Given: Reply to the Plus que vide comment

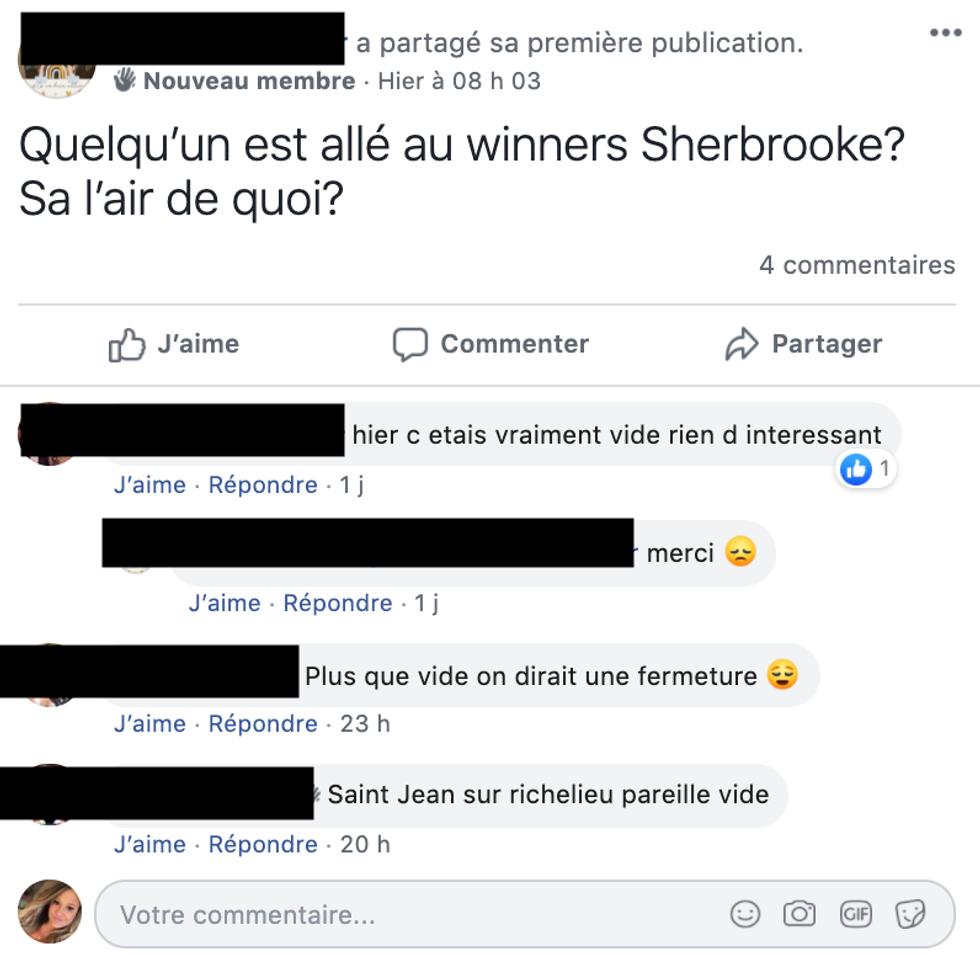Looking at the screenshot, I should pyautogui.click(x=262, y=724).
